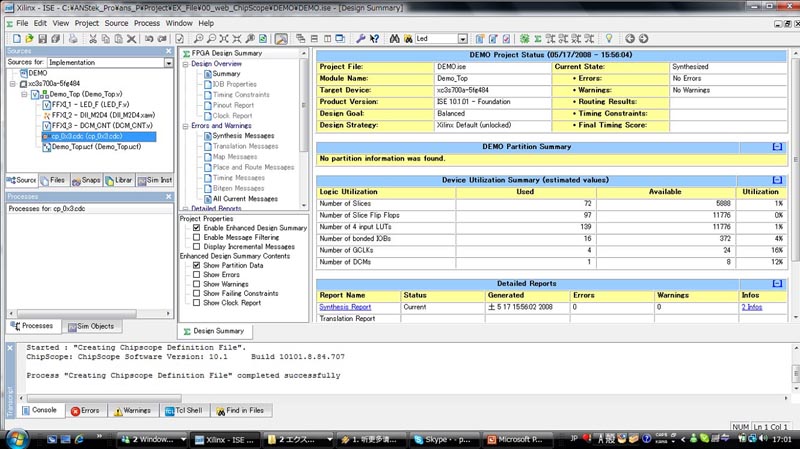Toggle Enable Enhanced Design Summary checkbox
The image size is (800, 449).
pos(196,228)
